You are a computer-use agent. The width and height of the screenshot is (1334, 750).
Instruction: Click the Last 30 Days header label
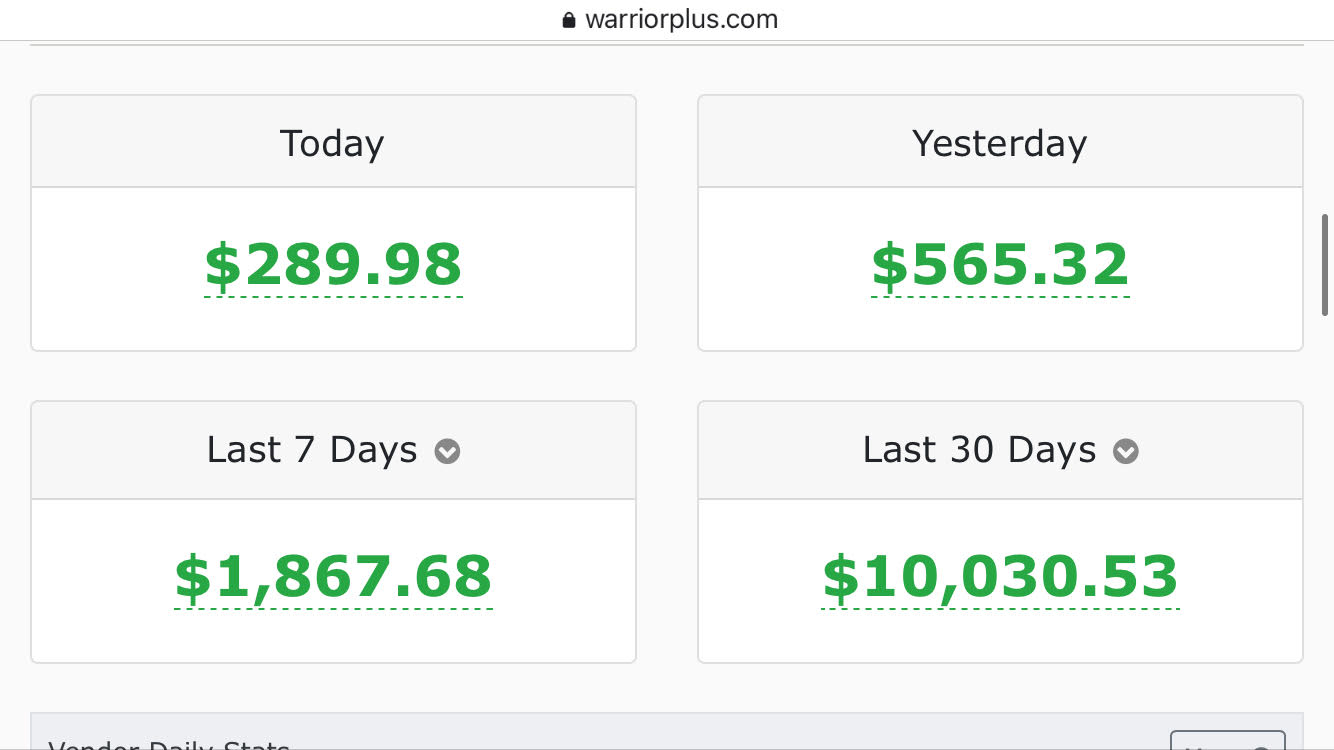click(x=980, y=450)
